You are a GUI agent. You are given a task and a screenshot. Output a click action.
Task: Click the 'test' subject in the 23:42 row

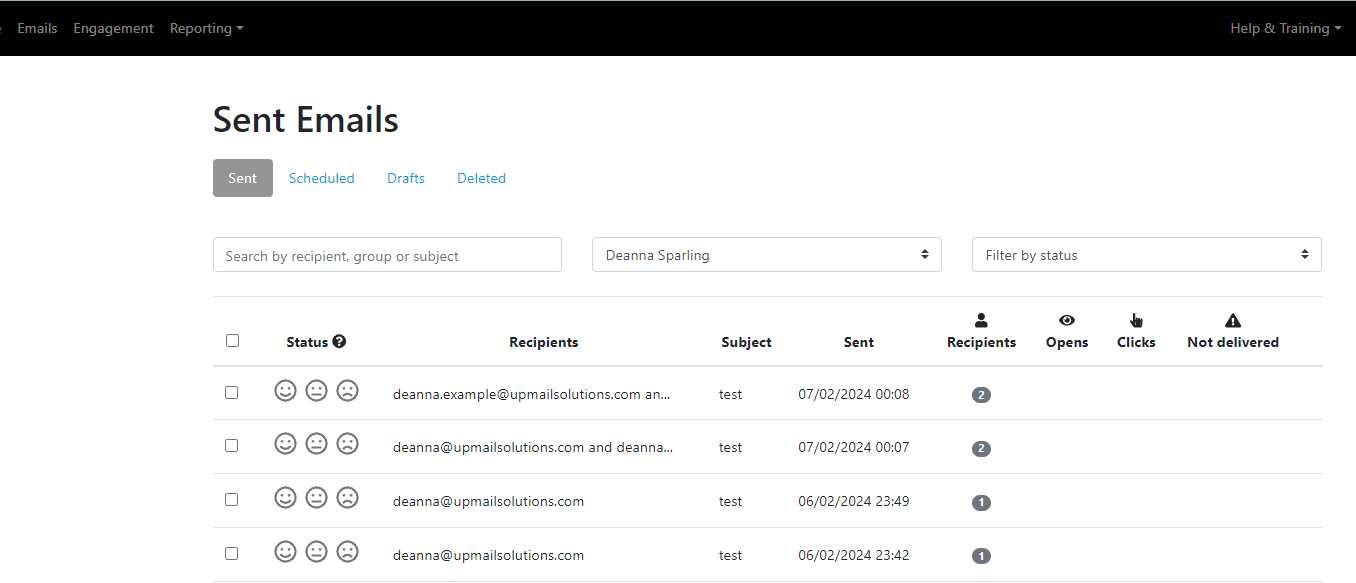click(x=730, y=555)
